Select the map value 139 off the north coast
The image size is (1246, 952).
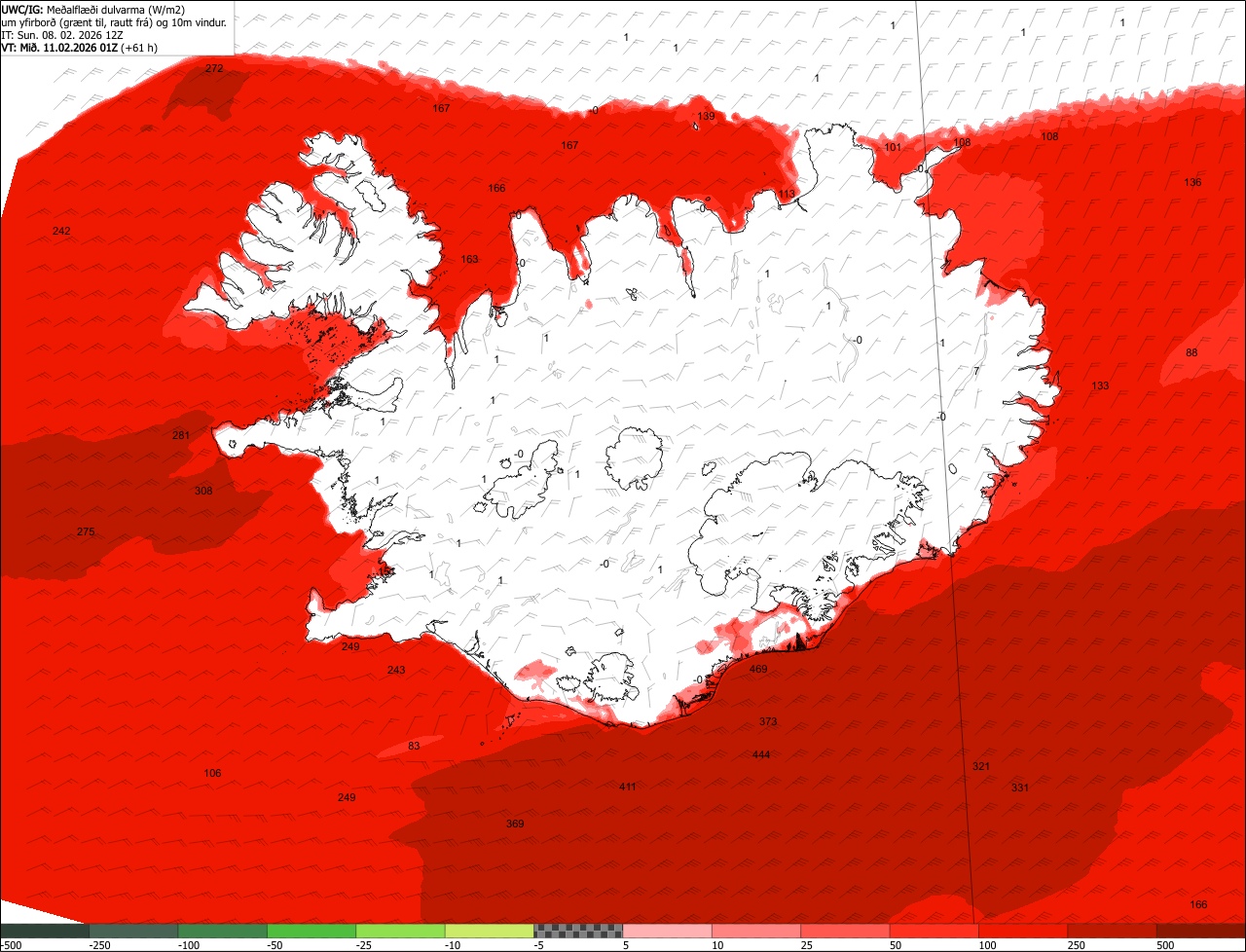click(706, 116)
